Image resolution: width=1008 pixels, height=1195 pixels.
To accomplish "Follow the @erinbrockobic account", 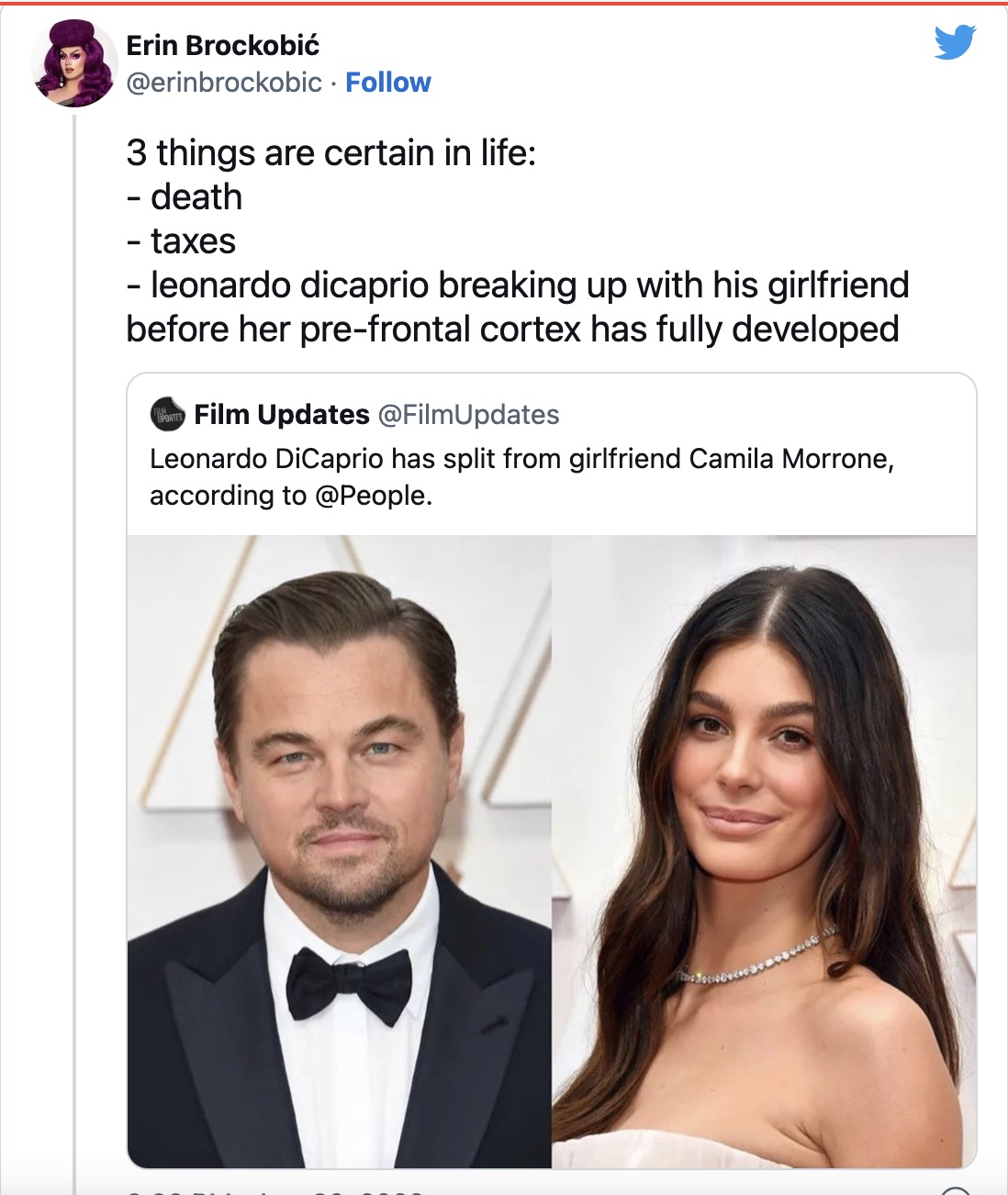I will tap(387, 83).
